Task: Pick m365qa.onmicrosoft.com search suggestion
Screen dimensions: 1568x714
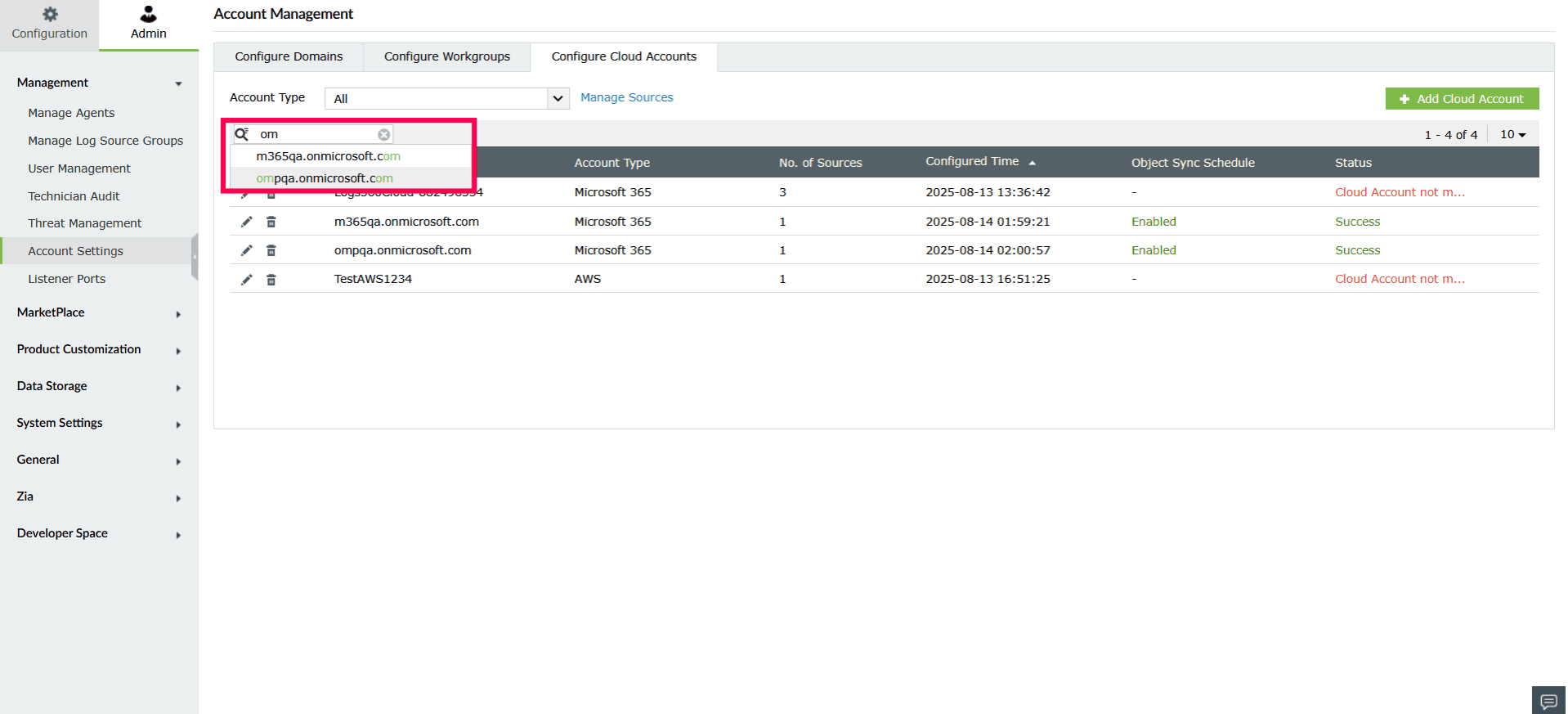Action: [x=351, y=156]
